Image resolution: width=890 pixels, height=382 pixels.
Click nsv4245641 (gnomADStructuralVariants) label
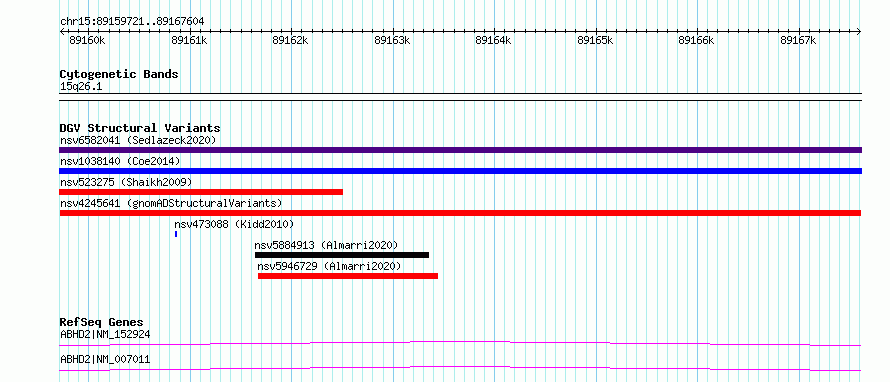(171, 203)
